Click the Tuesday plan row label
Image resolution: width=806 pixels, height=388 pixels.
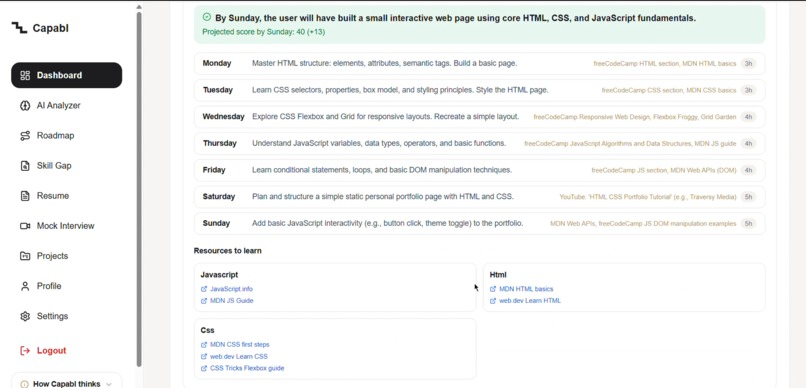tap(217, 90)
